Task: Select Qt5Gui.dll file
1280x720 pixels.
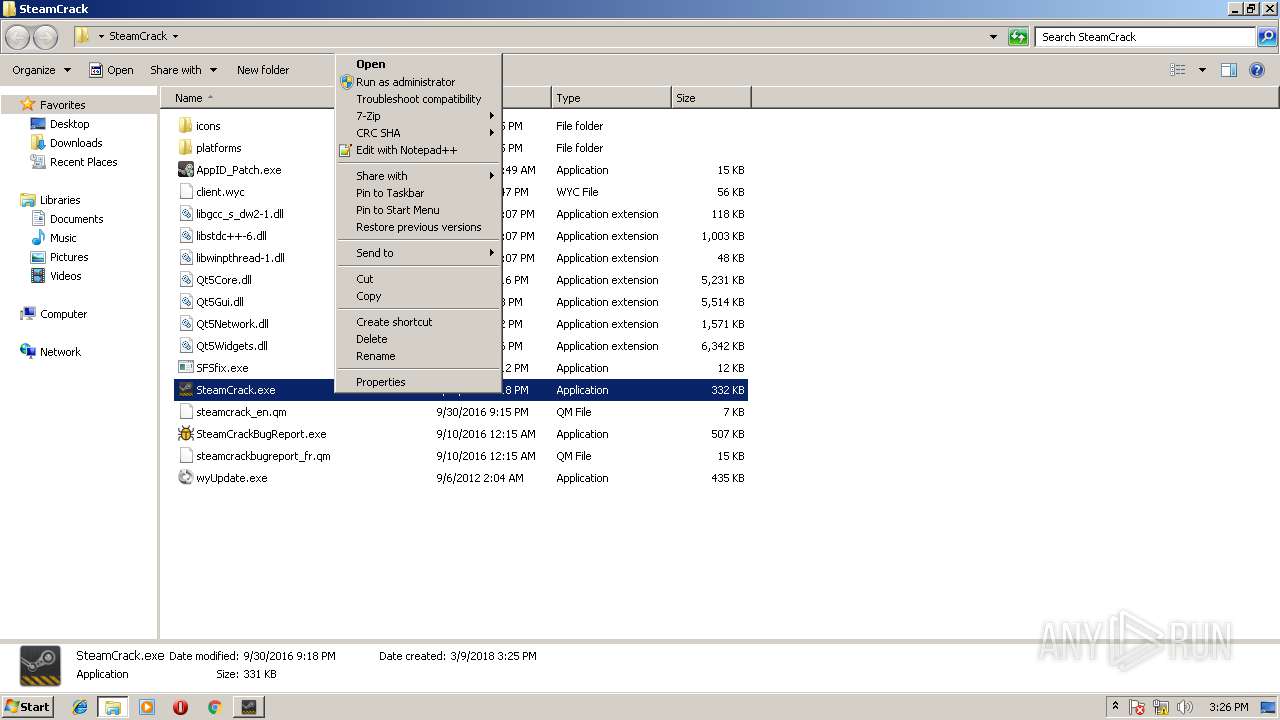Action: 220,302
